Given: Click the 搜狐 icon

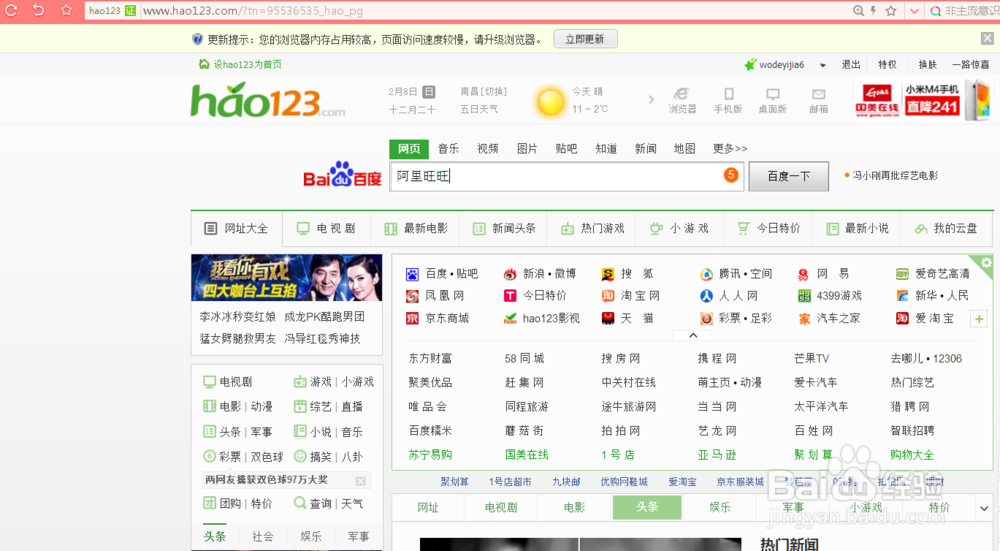Looking at the screenshot, I should click(x=607, y=274).
